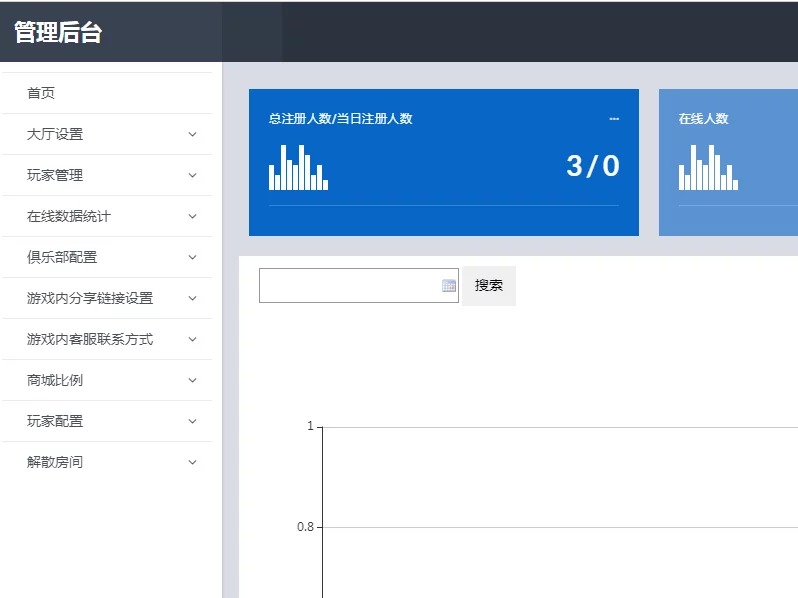Image resolution: width=798 pixels, height=598 pixels.
Task: Click the 3/0 registration count value
Action: click(593, 166)
